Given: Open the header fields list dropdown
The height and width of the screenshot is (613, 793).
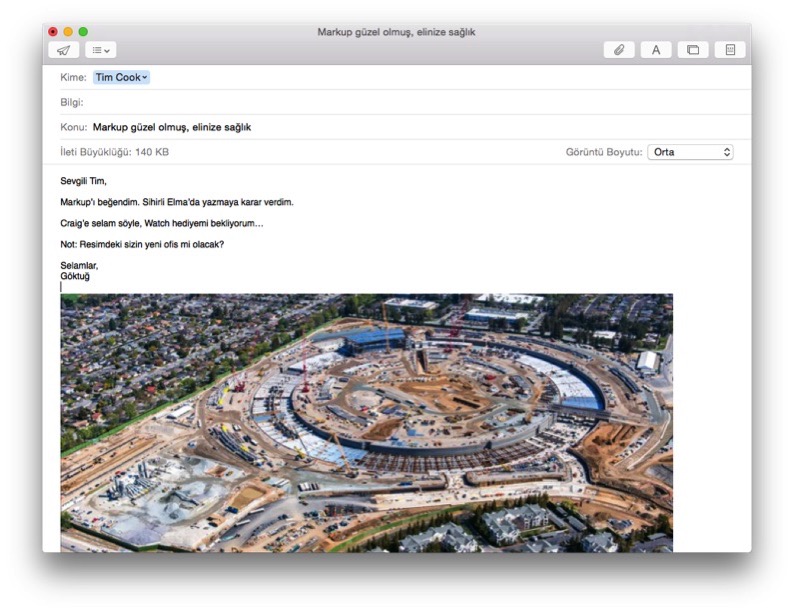Looking at the screenshot, I should 100,50.
